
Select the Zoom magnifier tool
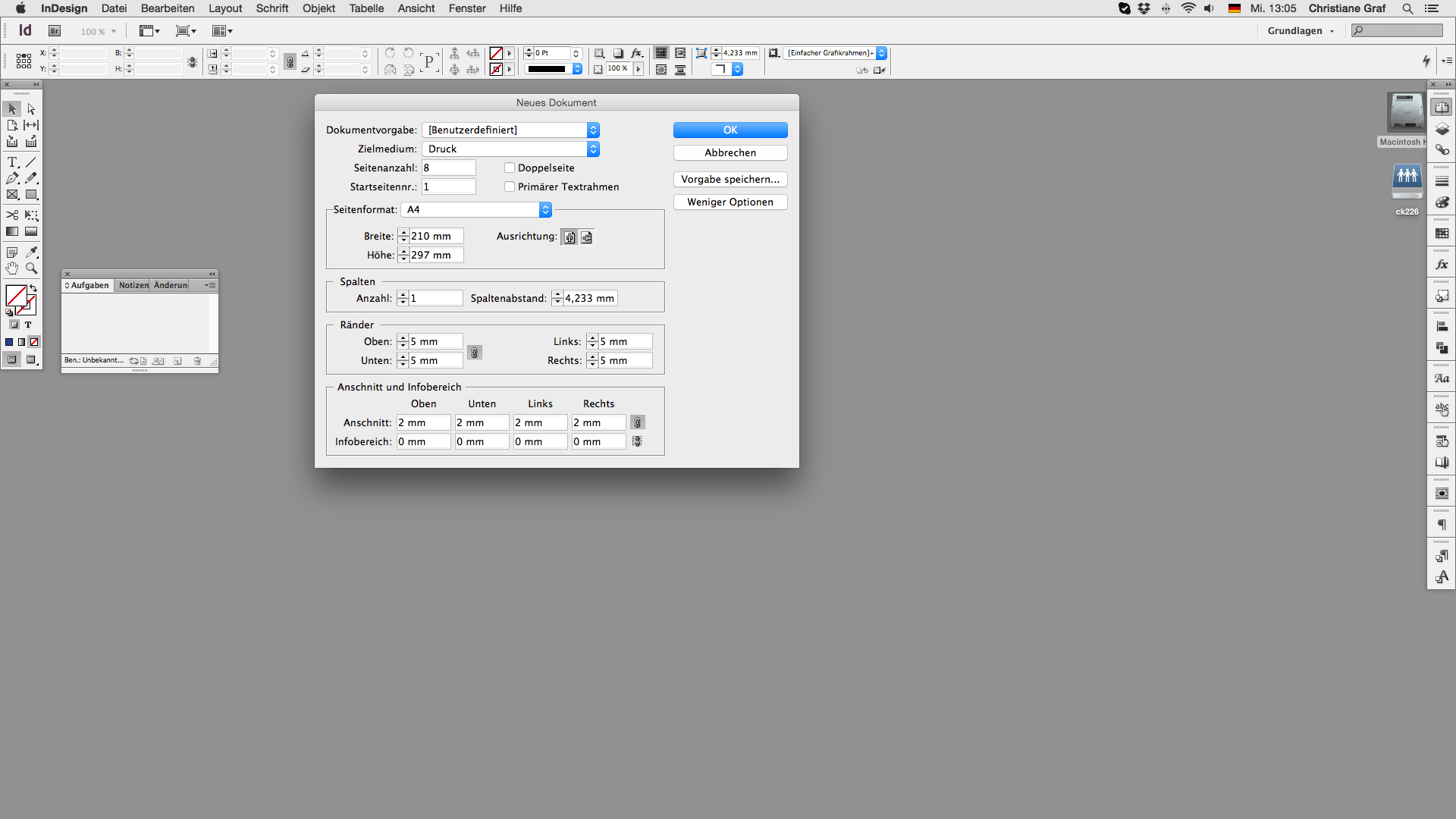tap(31, 268)
